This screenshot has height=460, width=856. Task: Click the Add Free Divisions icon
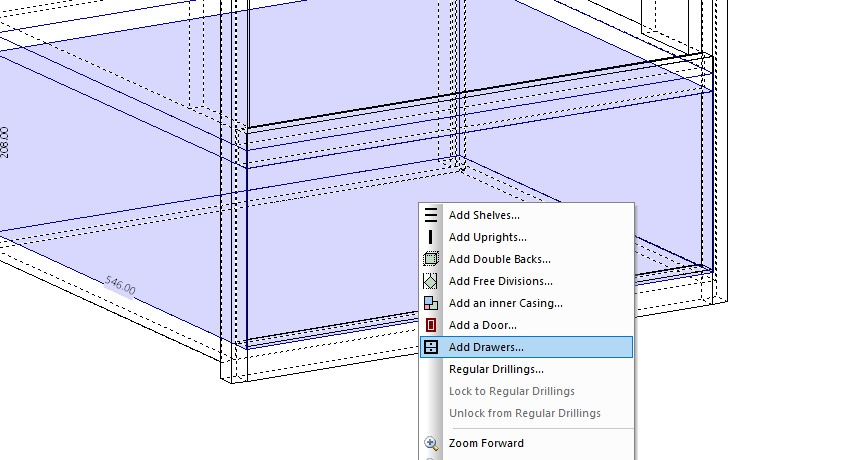pyautogui.click(x=431, y=281)
